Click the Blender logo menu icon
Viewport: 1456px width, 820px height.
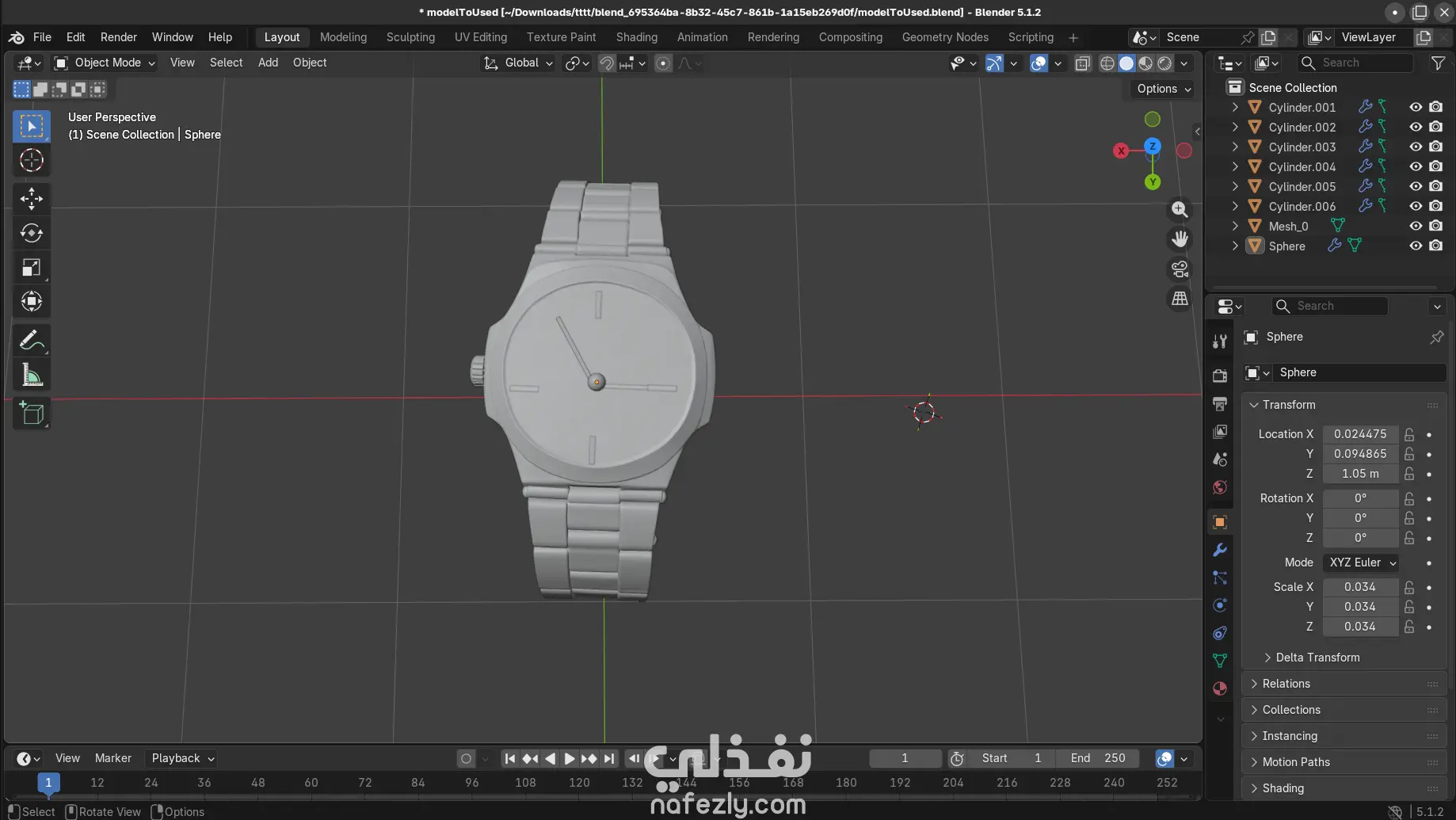tap(17, 37)
